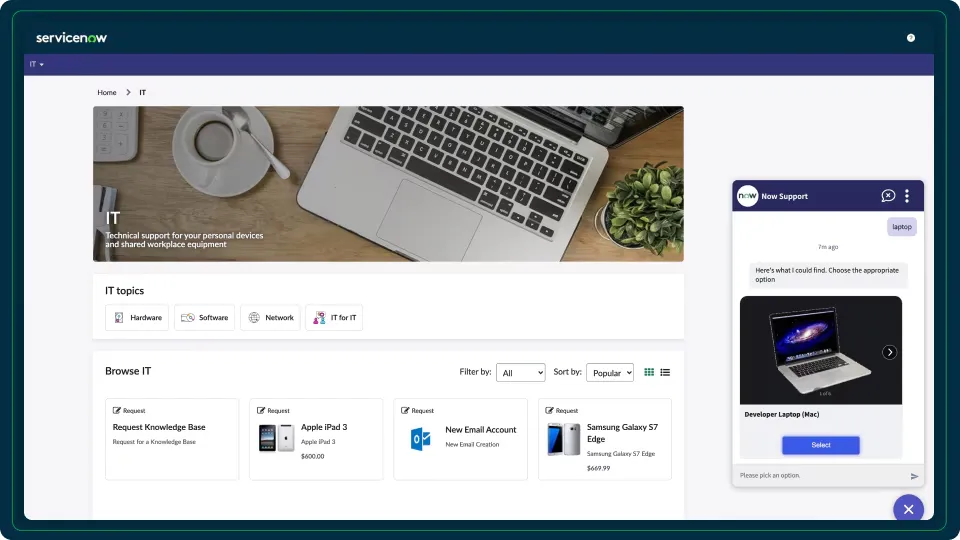The width and height of the screenshot is (960, 540).
Task: Click the ServiceNow logo
Action: pos(71,38)
